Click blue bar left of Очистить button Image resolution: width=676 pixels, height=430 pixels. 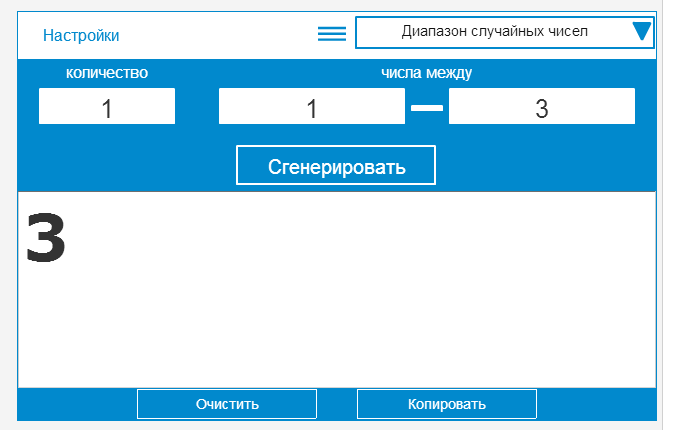[x=77, y=404]
